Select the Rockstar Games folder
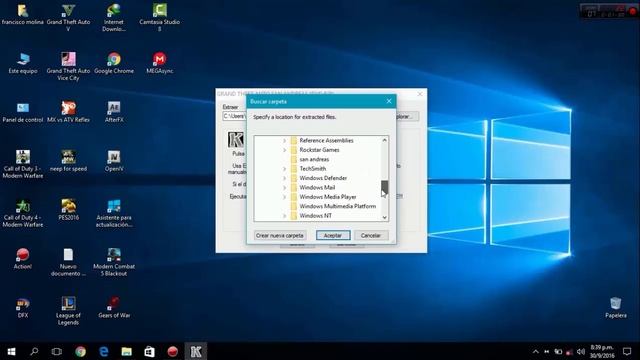640x360 pixels. click(x=319, y=150)
